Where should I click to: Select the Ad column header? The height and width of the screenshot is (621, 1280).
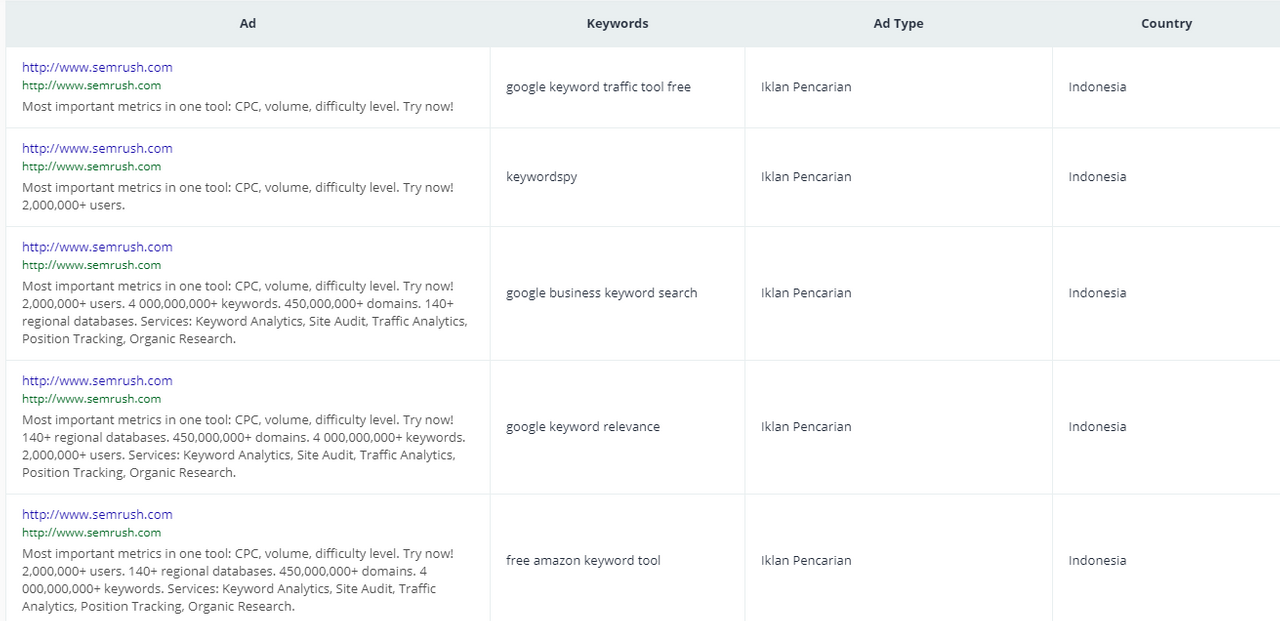[248, 23]
